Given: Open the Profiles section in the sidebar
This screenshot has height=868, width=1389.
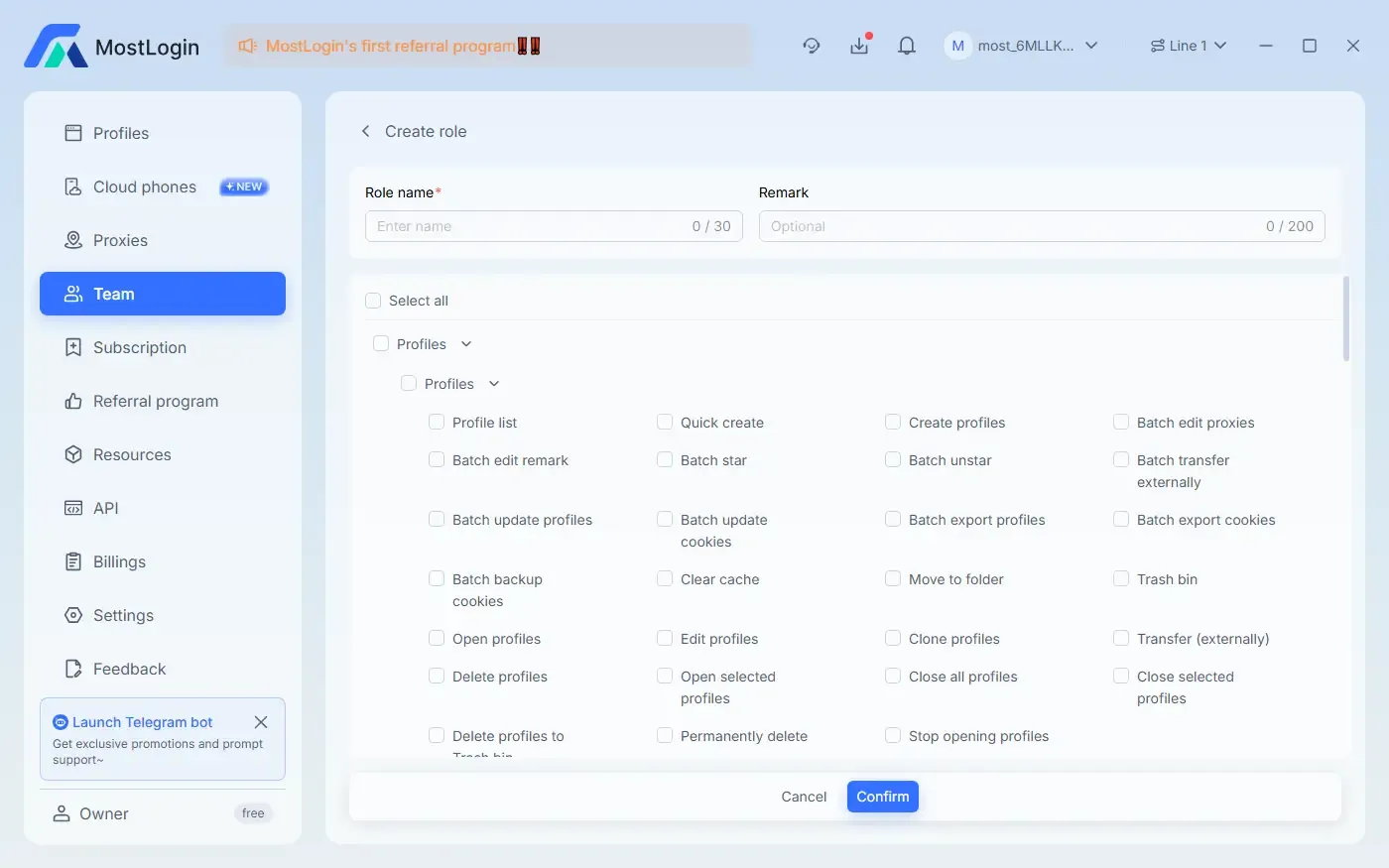Looking at the screenshot, I should pyautogui.click(x=121, y=132).
